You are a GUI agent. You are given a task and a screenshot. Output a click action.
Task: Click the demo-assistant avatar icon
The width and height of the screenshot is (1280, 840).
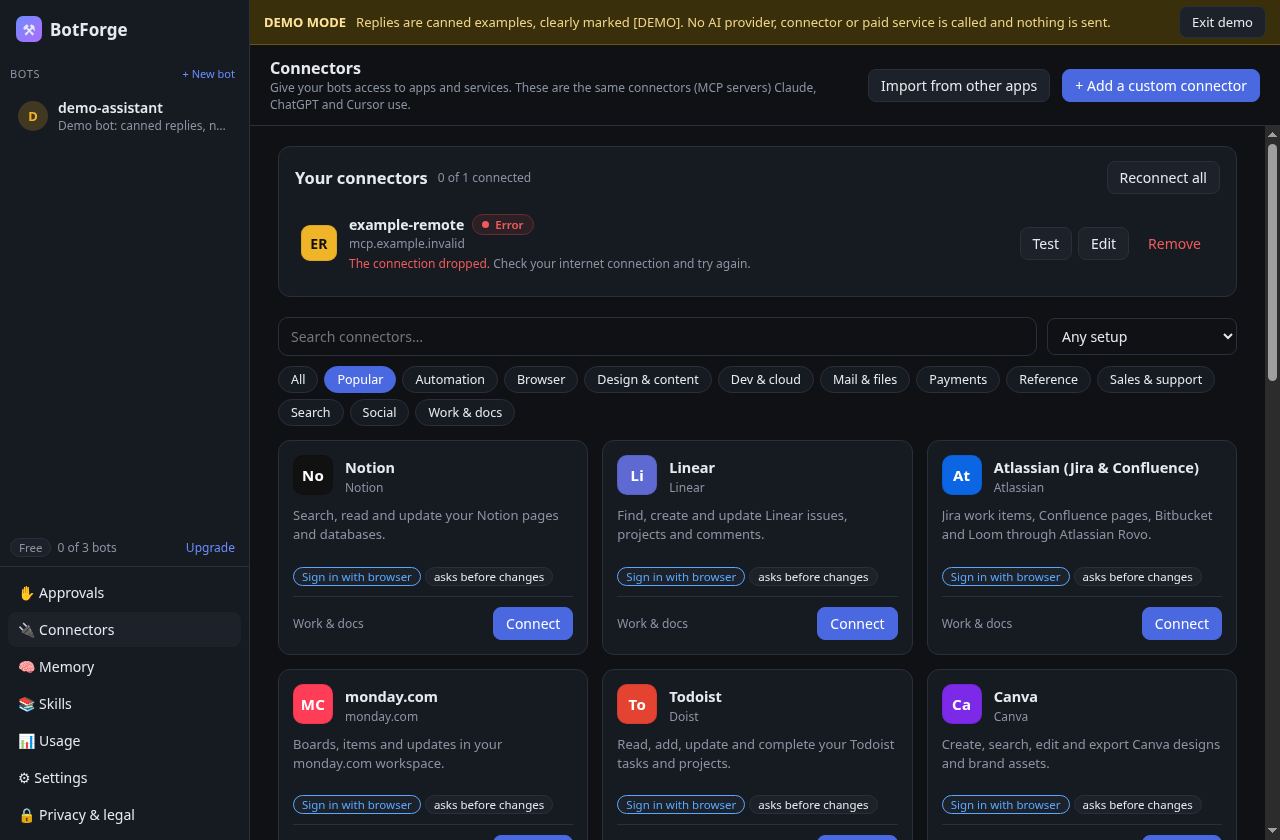33,116
